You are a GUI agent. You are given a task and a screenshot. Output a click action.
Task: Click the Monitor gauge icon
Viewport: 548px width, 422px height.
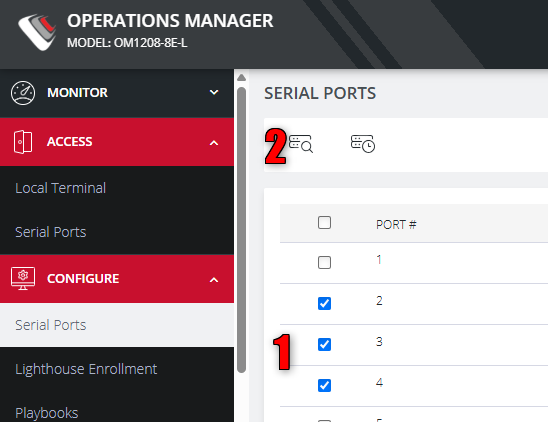pyautogui.click(x=23, y=93)
